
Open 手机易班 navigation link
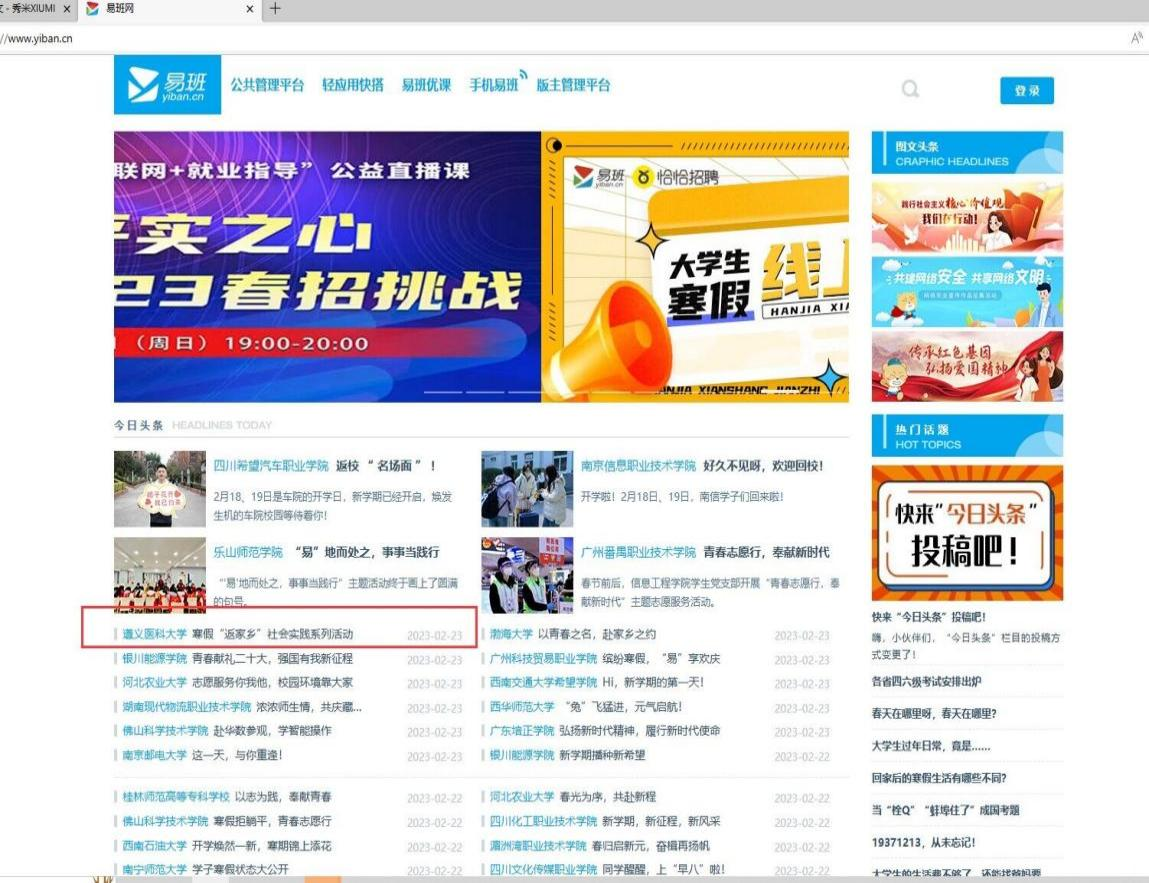[494, 85]
